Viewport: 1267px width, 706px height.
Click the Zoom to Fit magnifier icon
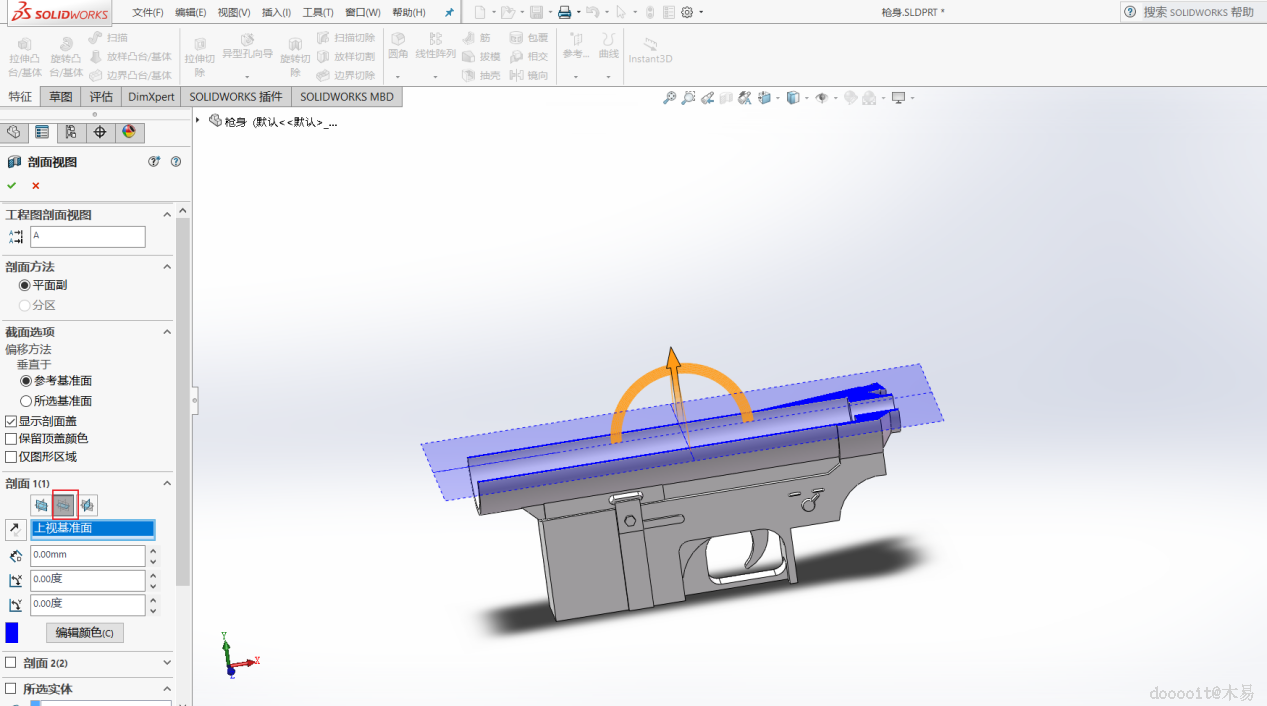point(670,98)
